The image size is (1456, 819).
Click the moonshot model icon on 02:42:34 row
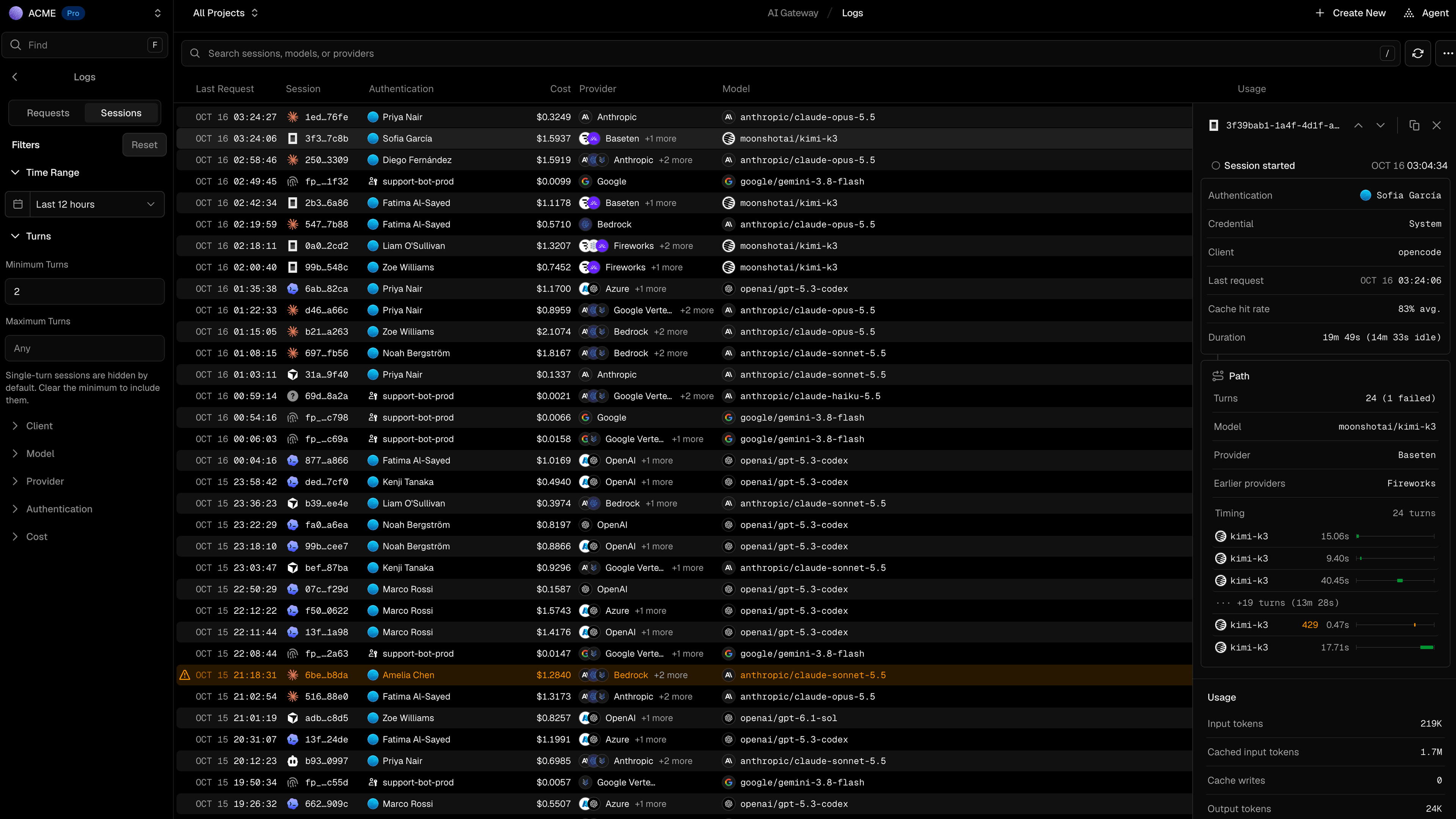click(x=728, y=203)
